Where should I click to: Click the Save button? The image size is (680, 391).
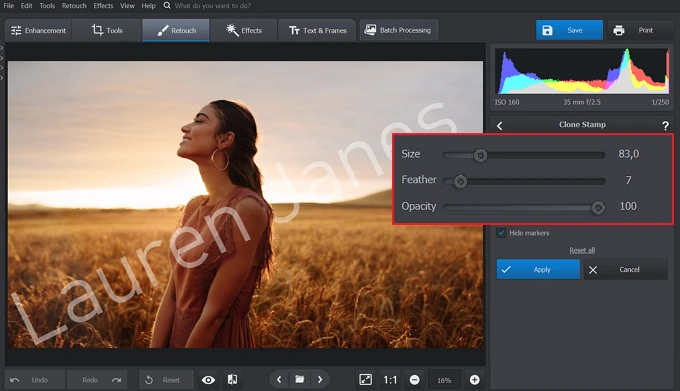[x=569, y=30]
